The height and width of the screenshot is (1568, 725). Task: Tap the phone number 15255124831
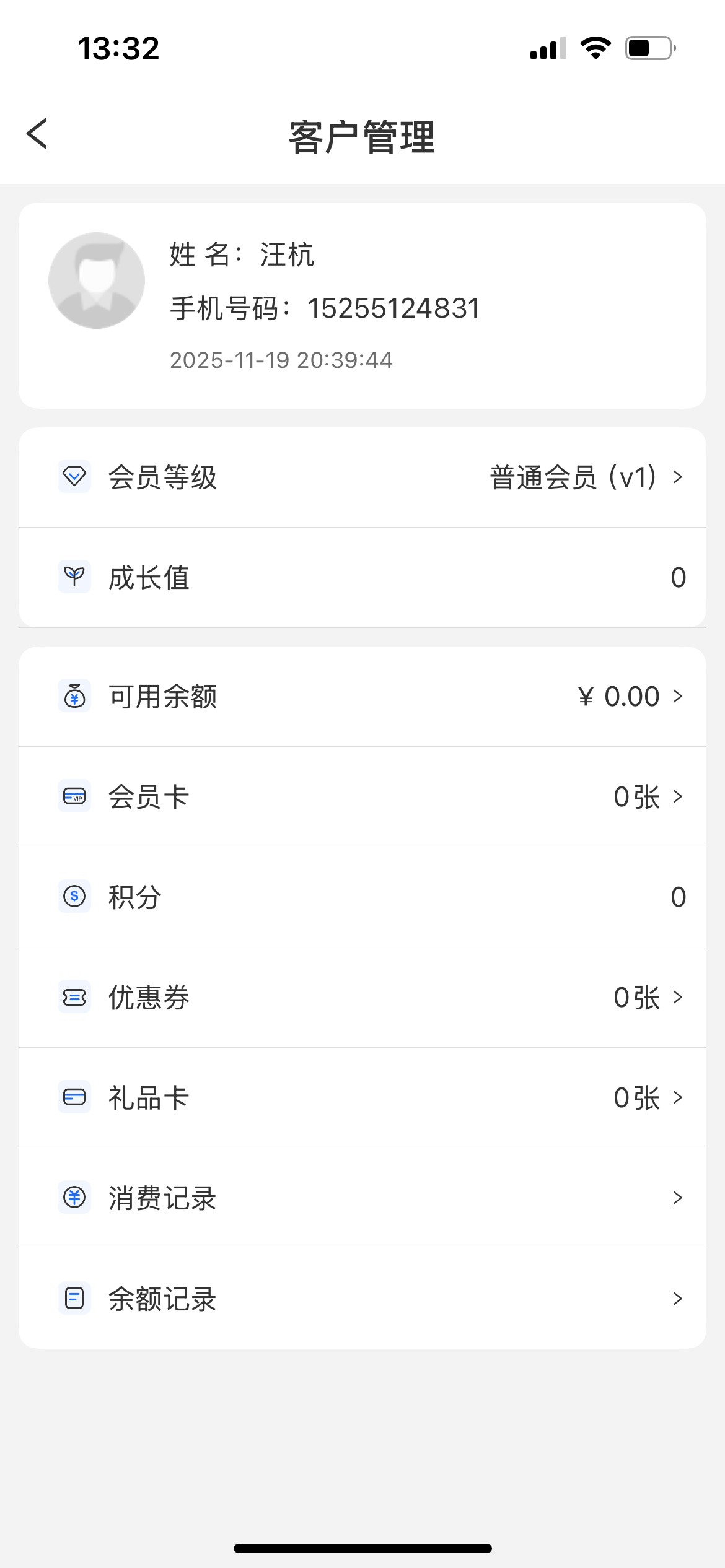point(393,308)
